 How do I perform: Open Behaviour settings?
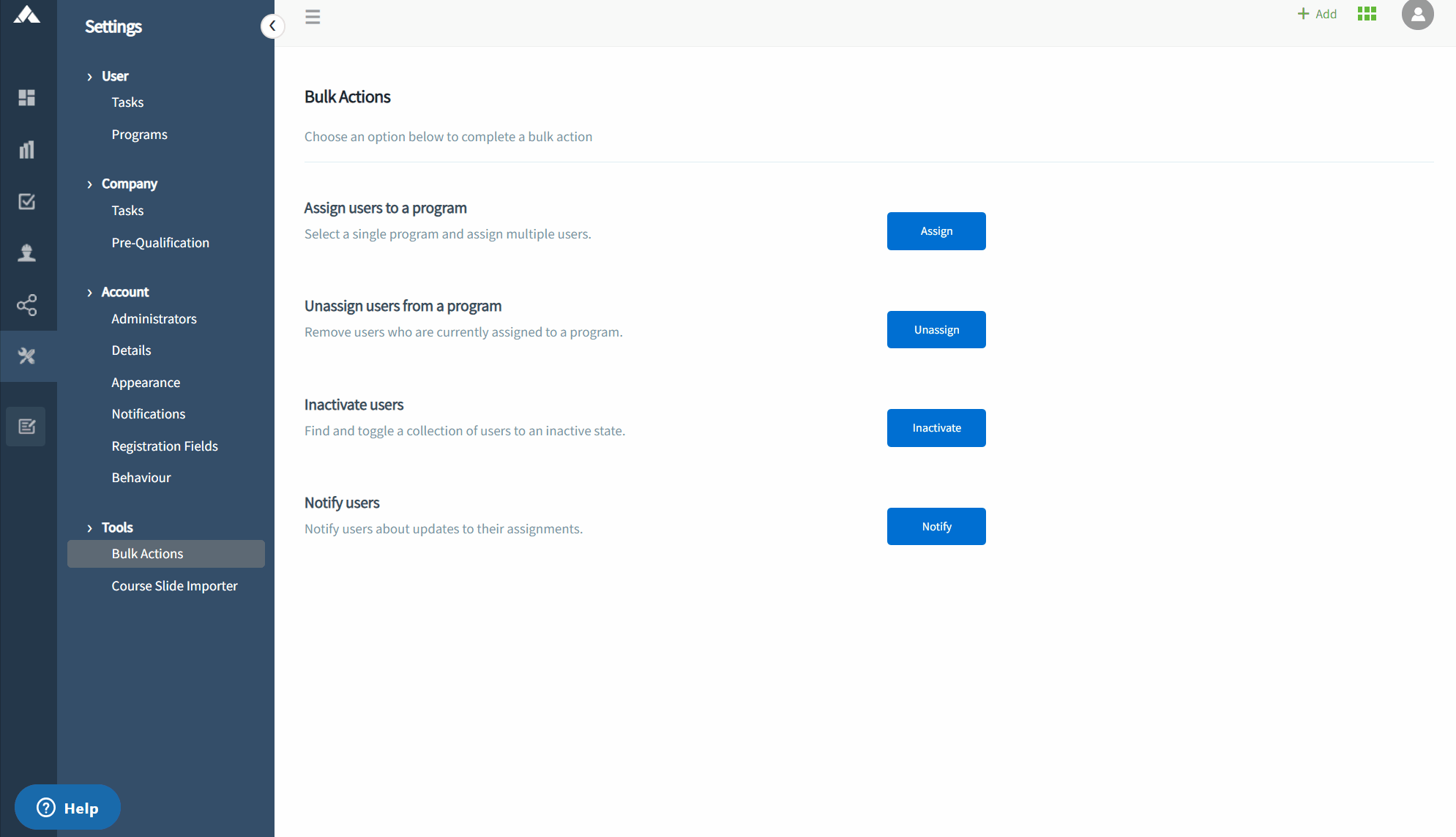(141, 478)
